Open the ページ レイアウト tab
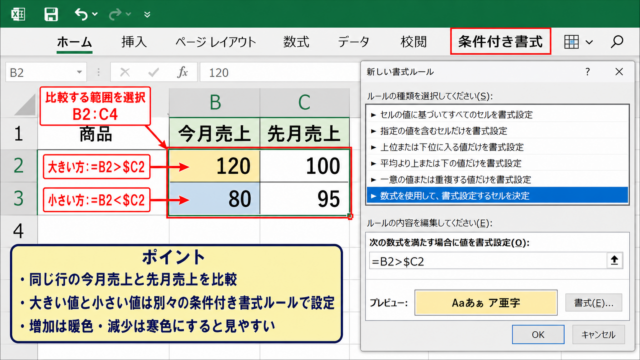The image size is (640, 360). coord(216,42)
